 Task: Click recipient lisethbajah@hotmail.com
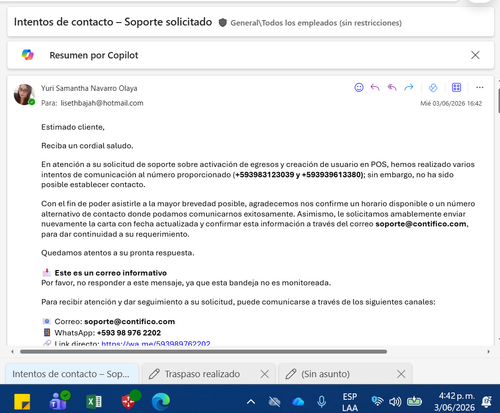coord(102,103)
